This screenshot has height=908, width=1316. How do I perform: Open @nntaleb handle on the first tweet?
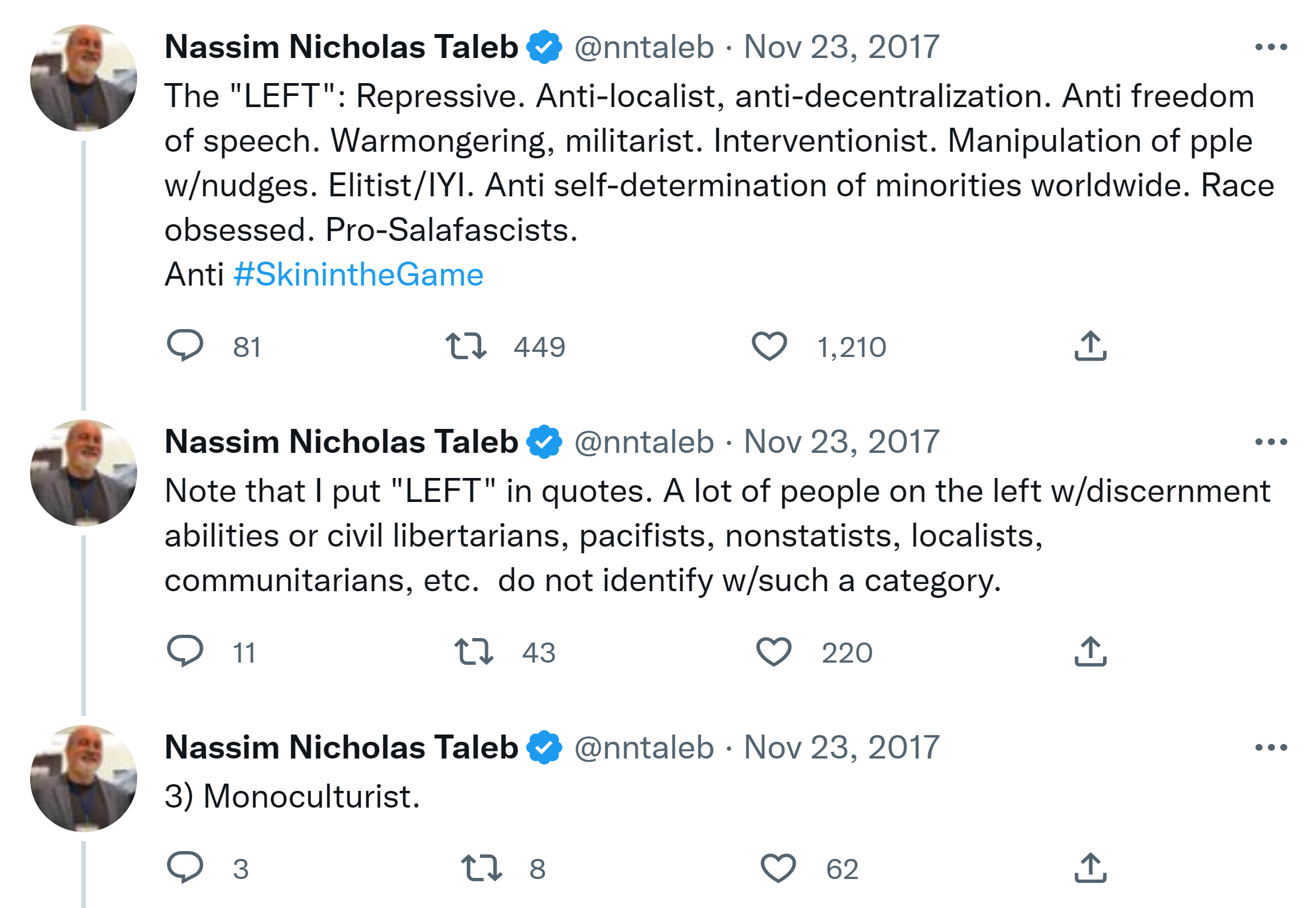(x=644, y=47)
